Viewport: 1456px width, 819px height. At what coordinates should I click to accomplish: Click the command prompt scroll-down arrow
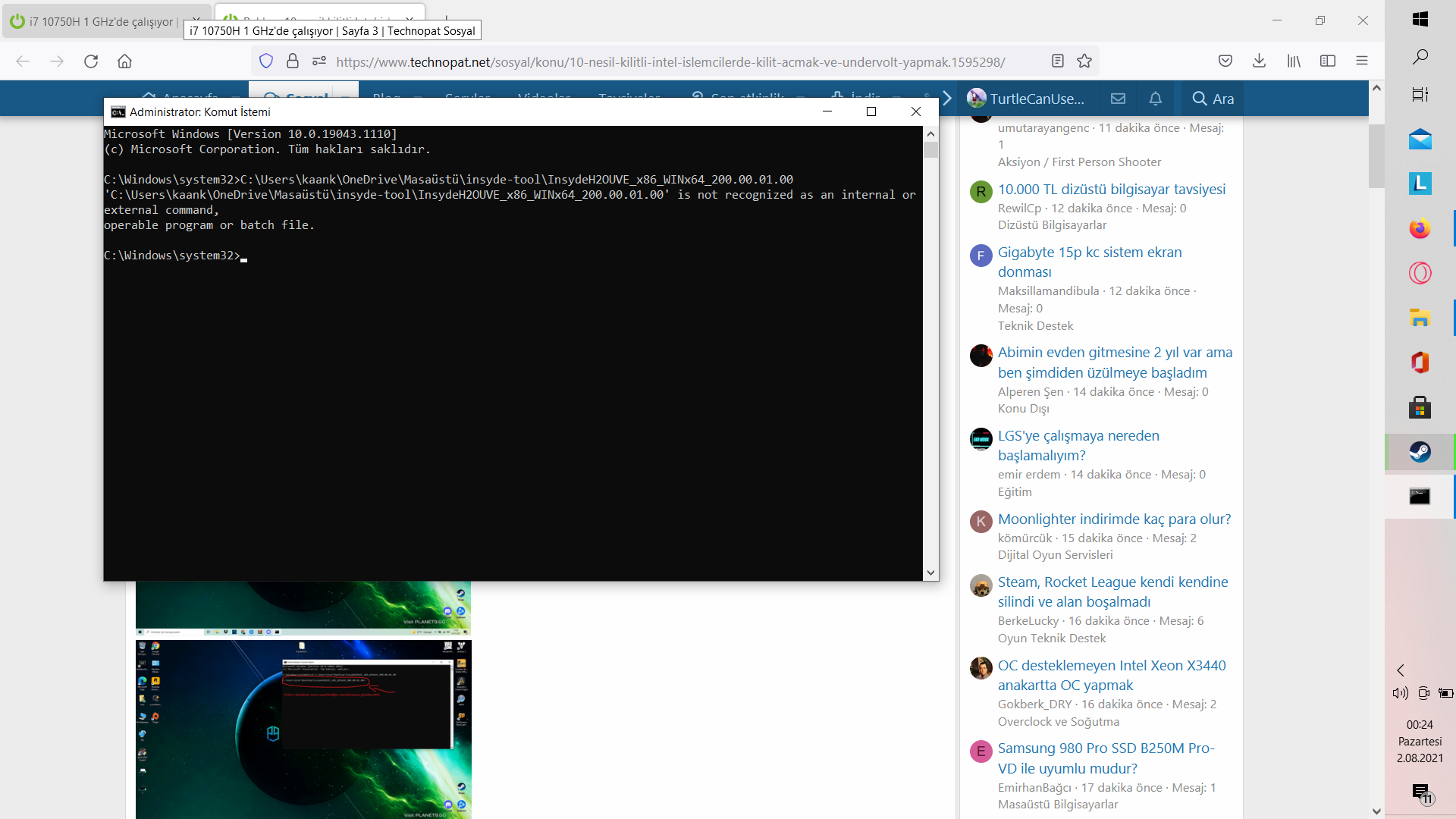point(930,573)
